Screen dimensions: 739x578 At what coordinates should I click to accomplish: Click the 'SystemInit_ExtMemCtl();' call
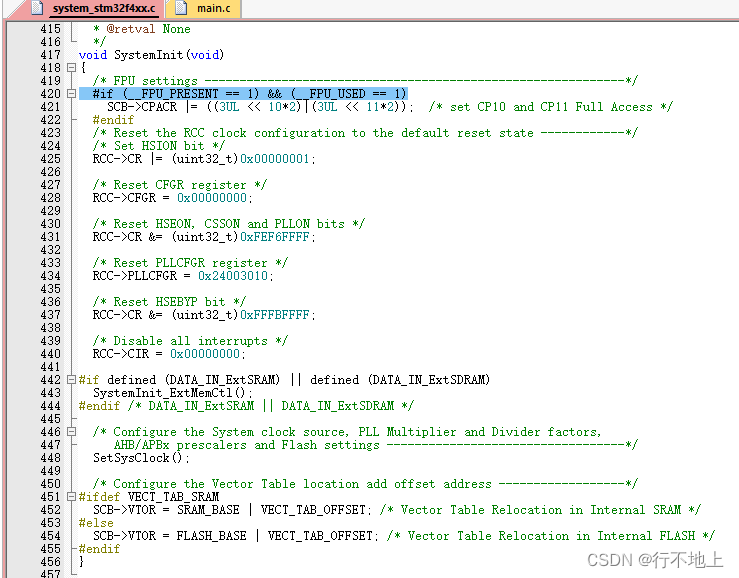pos(172,393)
